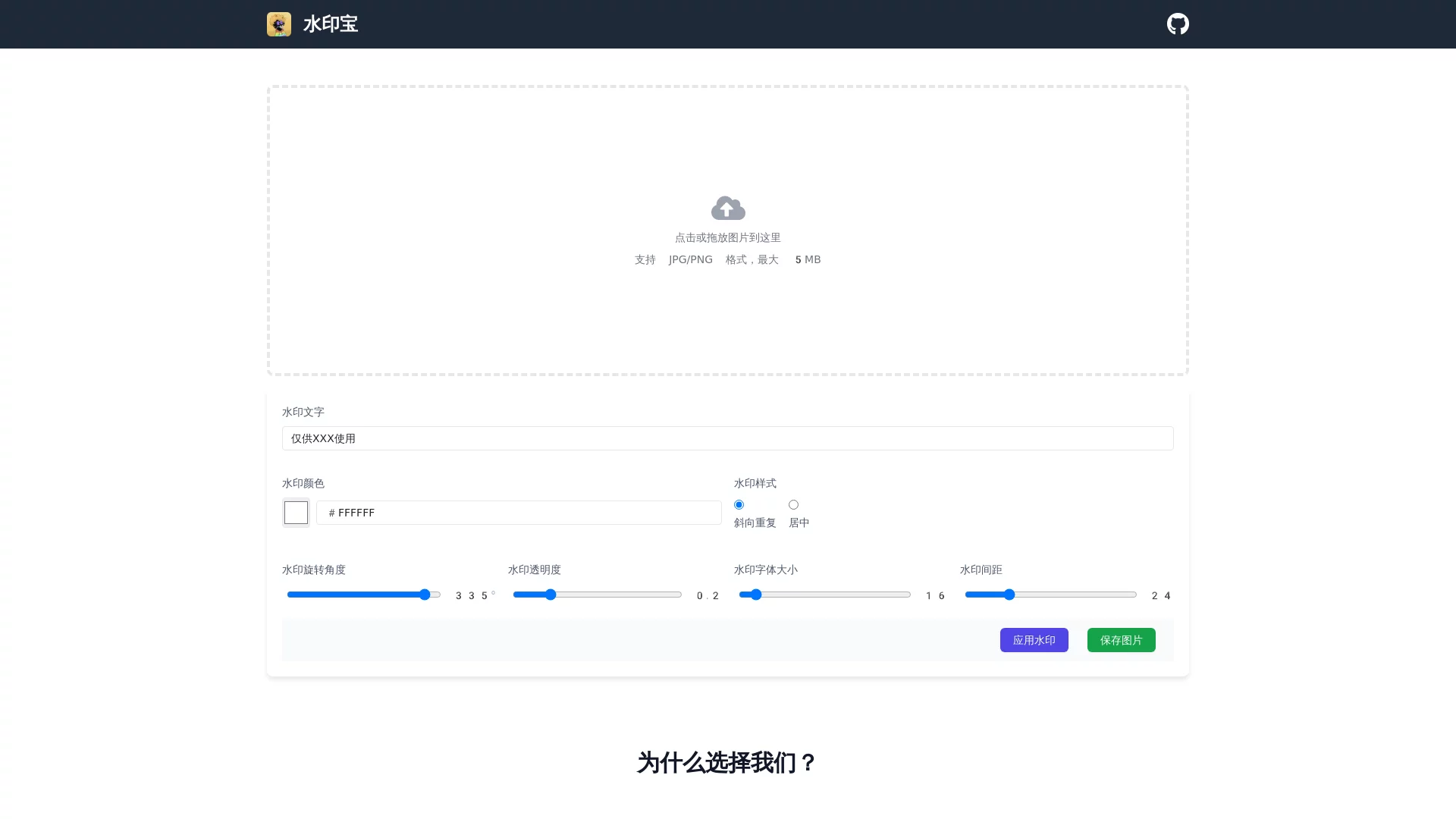Click the 为什么选择我们 section heading
The image size is (1456, 819).
point(726,763)
